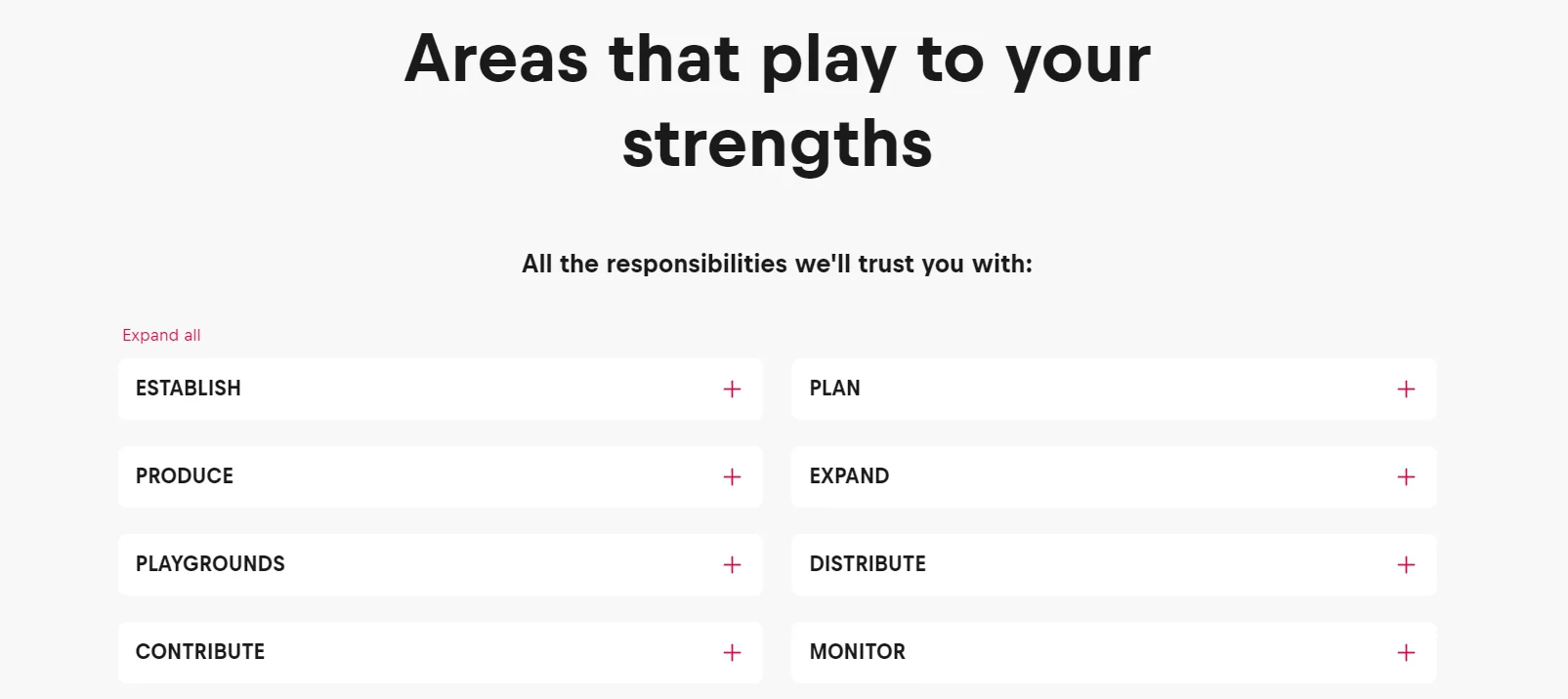Viewport: 1568px width, 699px height.
Task: Click the plus icon in the CONTRIBUTE row
Action: click(732, 653)
